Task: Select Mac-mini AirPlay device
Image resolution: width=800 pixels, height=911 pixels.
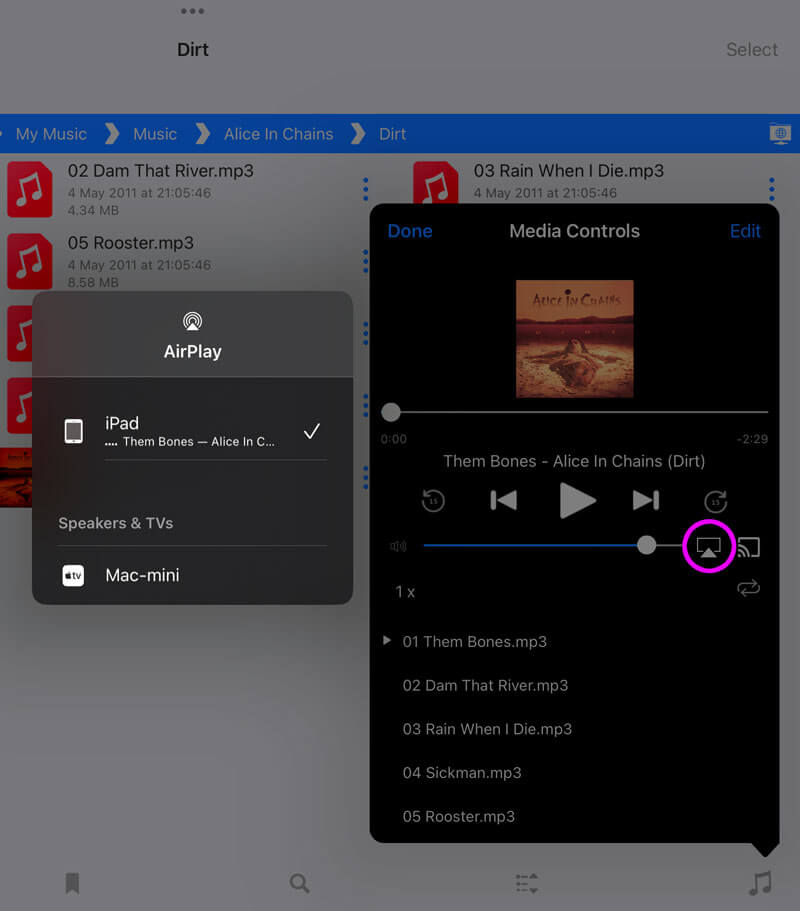Action: (192, 575)
